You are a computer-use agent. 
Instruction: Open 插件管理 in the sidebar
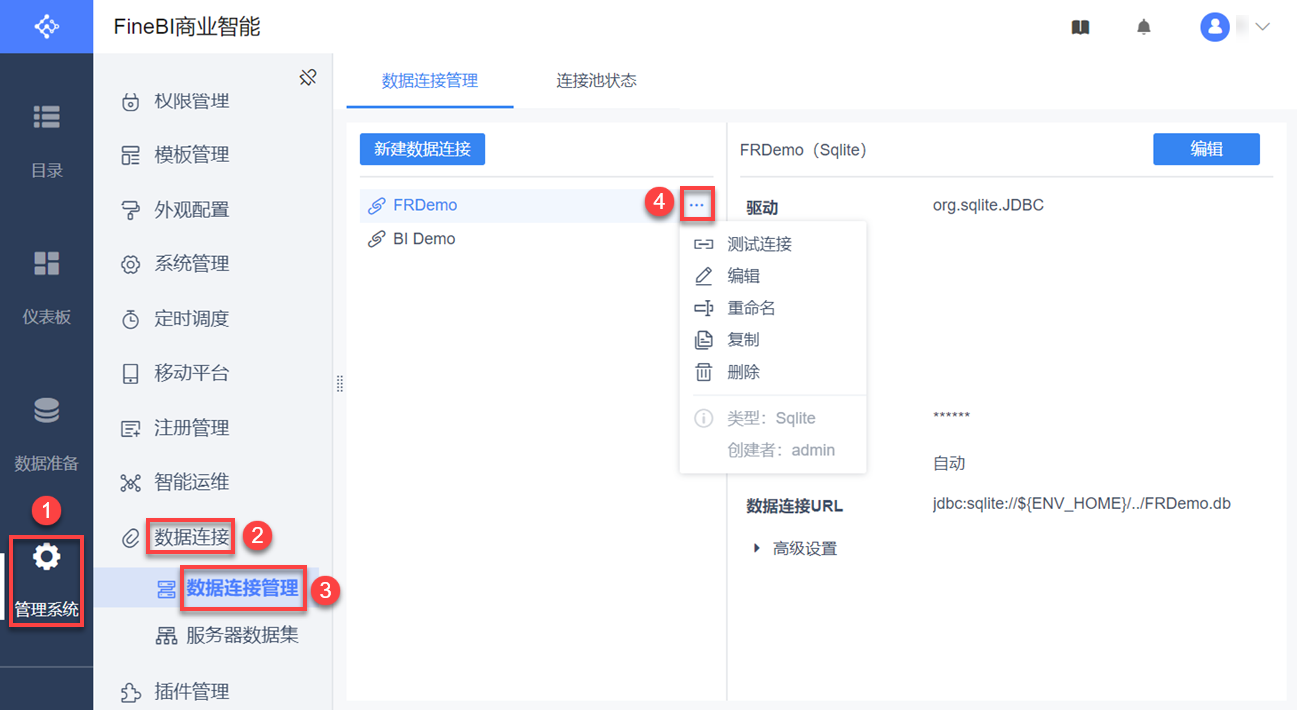point(191,691)
